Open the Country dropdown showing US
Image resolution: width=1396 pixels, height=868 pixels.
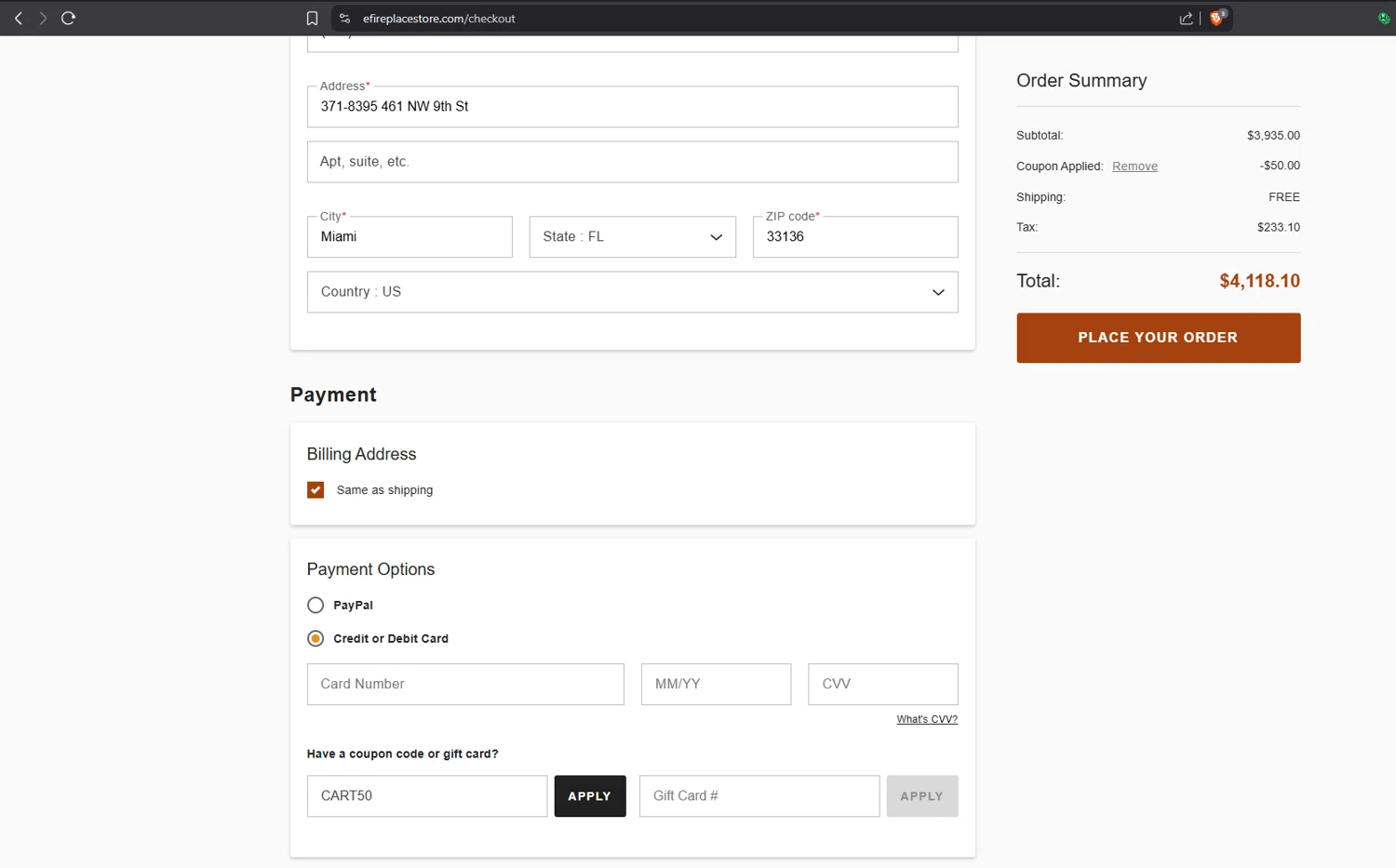(633, 292)
